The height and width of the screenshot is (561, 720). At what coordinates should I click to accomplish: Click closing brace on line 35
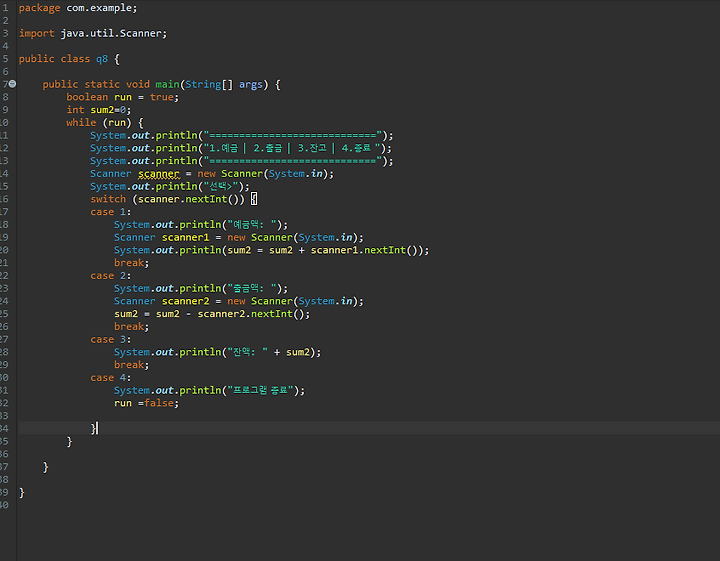click(69, 442)
